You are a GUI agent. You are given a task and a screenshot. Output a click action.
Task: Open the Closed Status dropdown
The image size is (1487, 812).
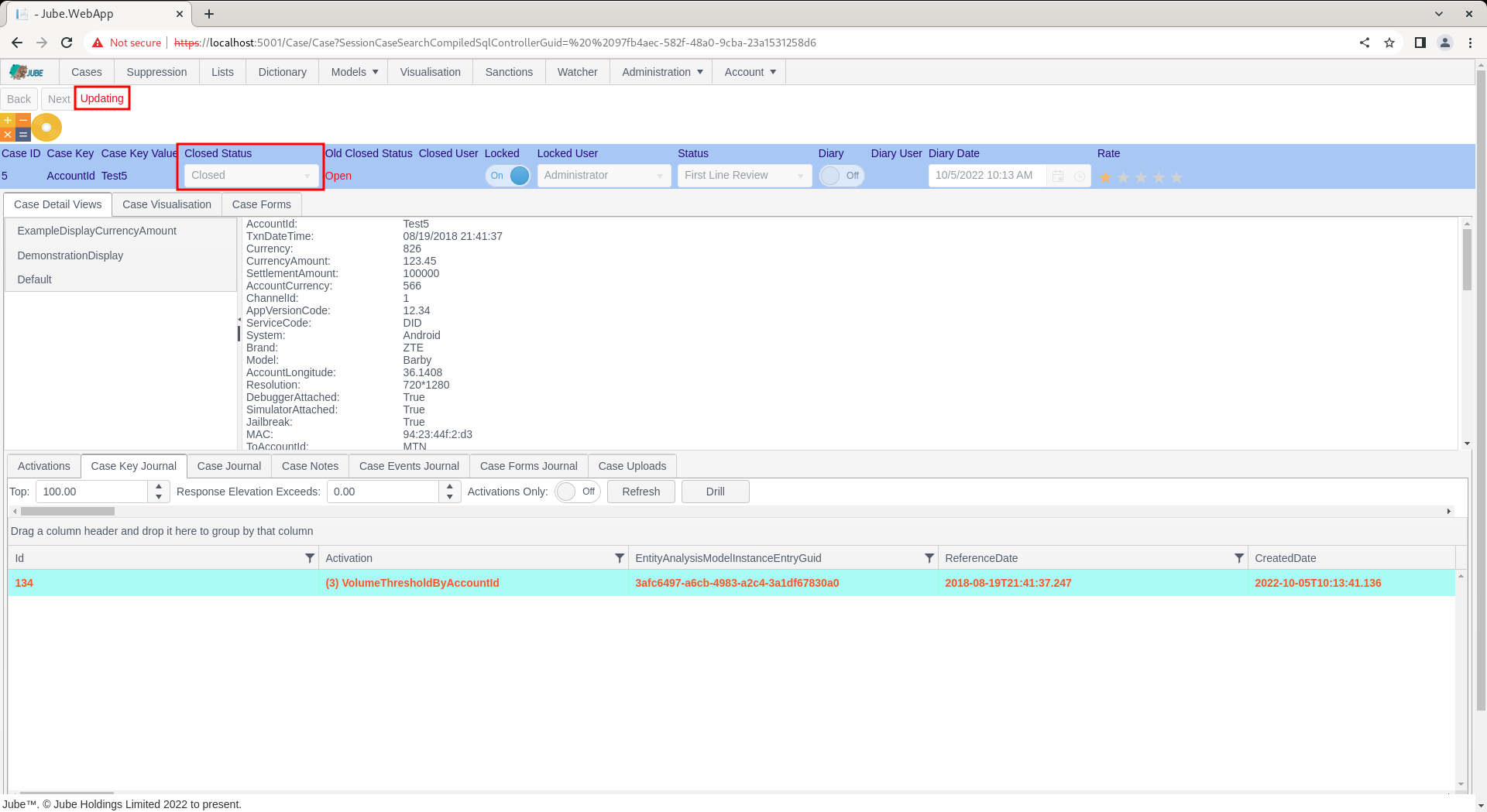click(251, 176)
